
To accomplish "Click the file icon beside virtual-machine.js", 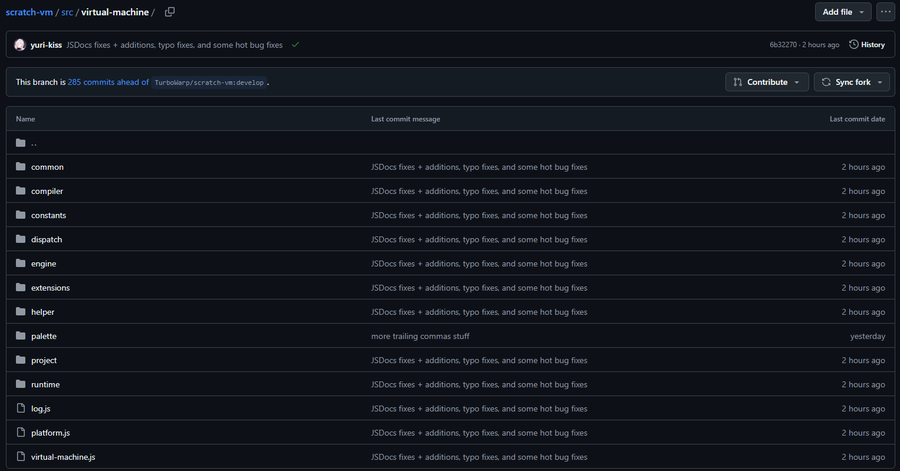I will pos(21,457).
